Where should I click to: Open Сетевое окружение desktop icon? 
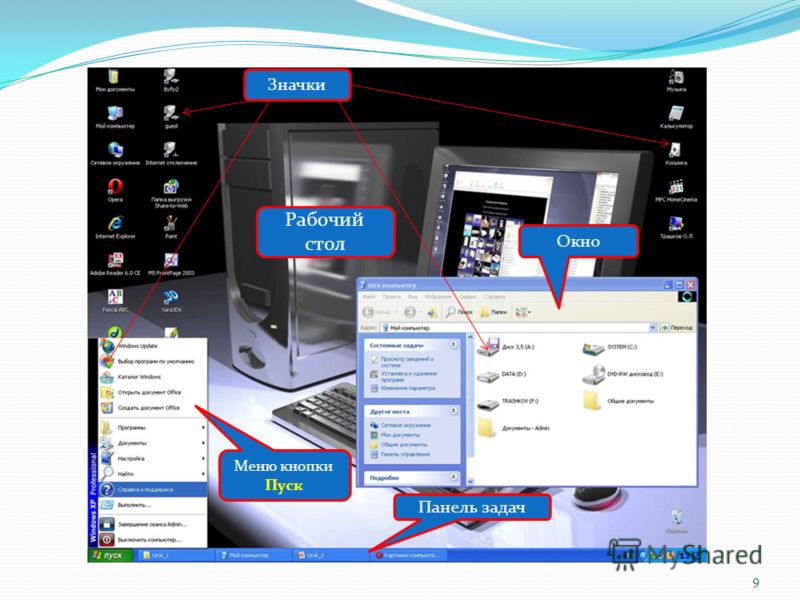click(115, 154)
